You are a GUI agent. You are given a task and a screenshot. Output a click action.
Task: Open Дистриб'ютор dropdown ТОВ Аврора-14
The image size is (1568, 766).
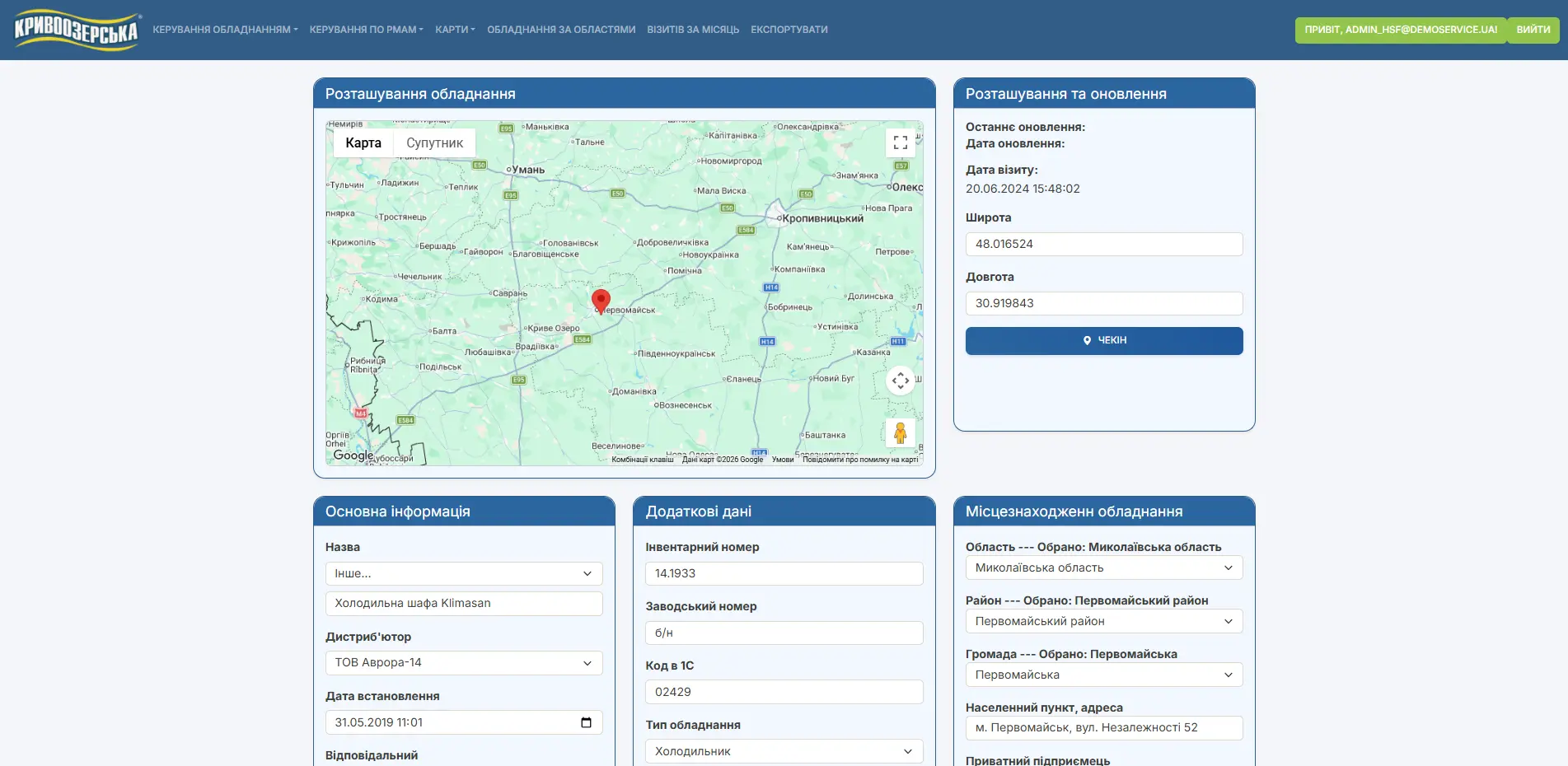click(x=464, y=663)
